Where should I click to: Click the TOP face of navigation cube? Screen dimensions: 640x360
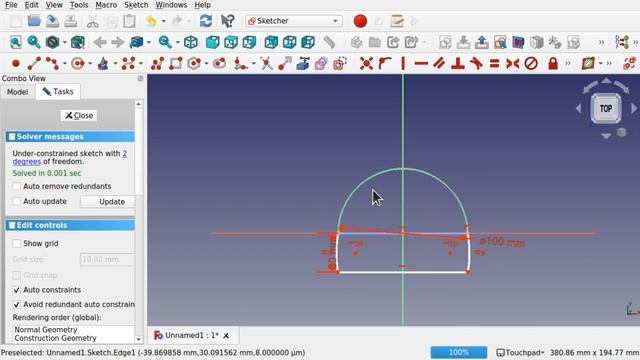[606, 109]
